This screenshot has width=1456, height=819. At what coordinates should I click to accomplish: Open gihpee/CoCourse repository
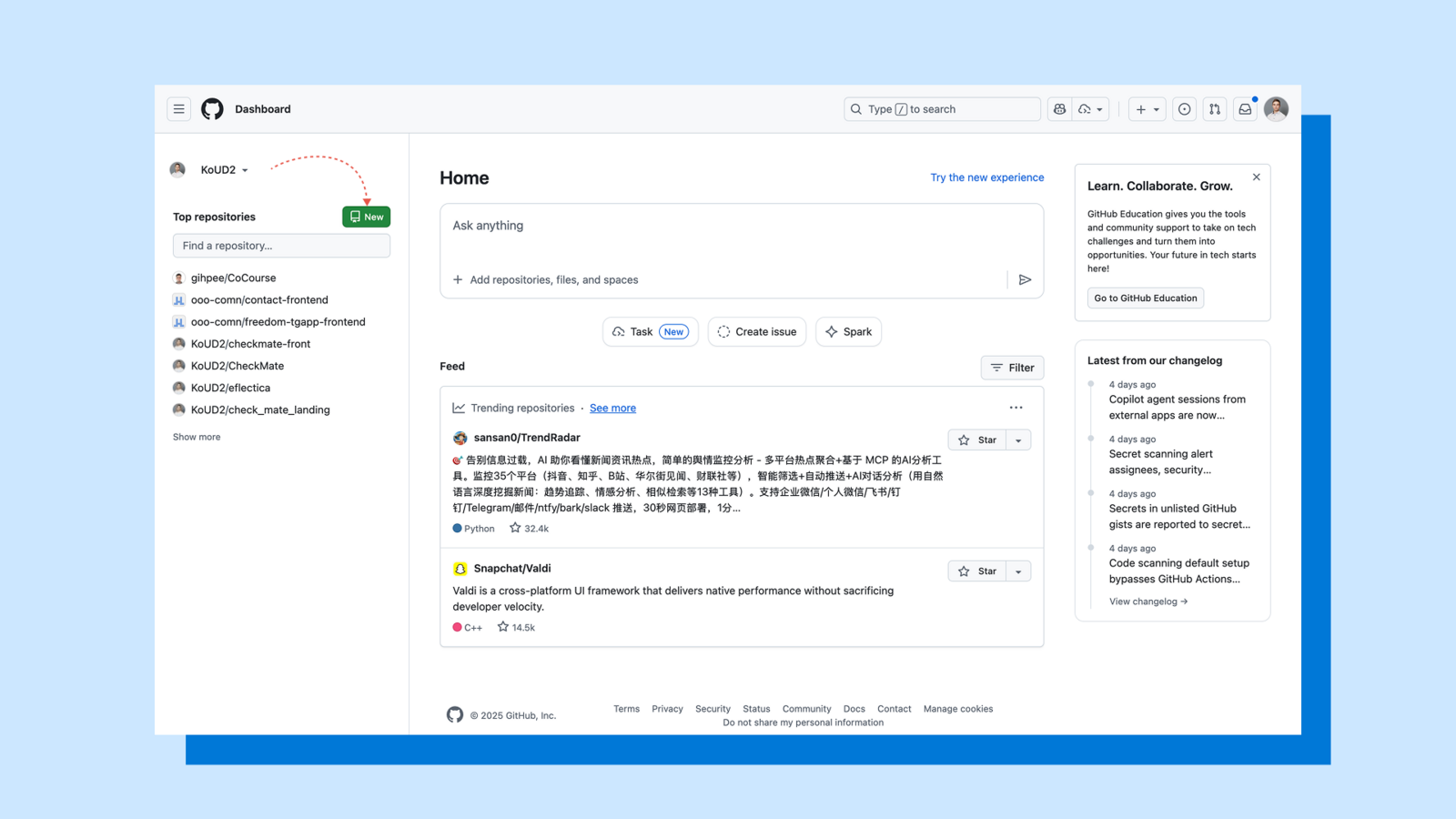point(233,278)
